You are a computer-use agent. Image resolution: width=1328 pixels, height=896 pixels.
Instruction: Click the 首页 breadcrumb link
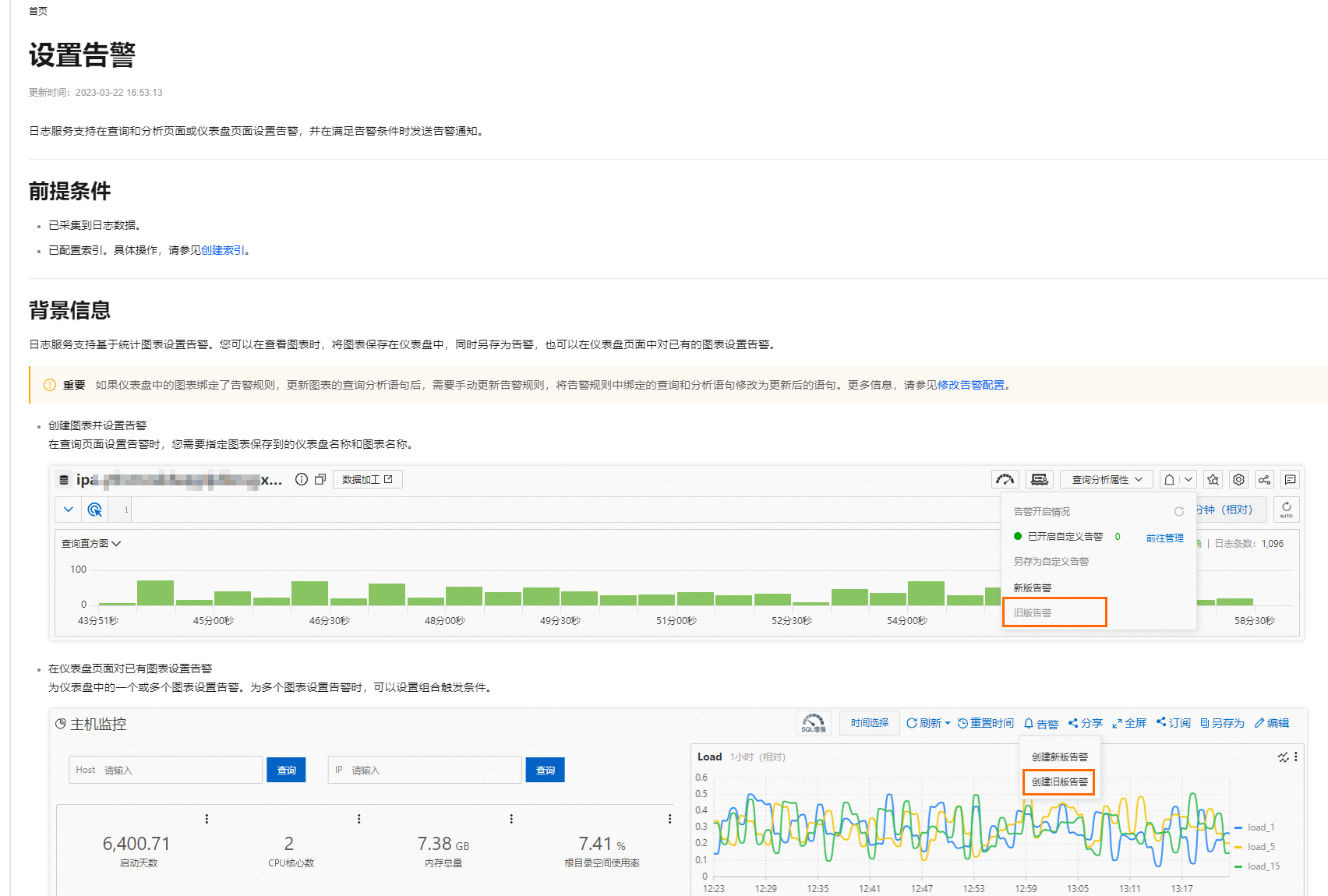tap(38, 12)
